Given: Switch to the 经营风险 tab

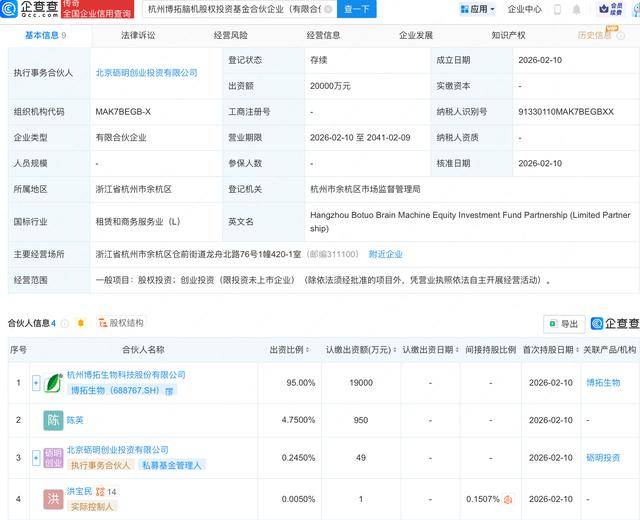Looking at the screenshot, I should [231, 35].
